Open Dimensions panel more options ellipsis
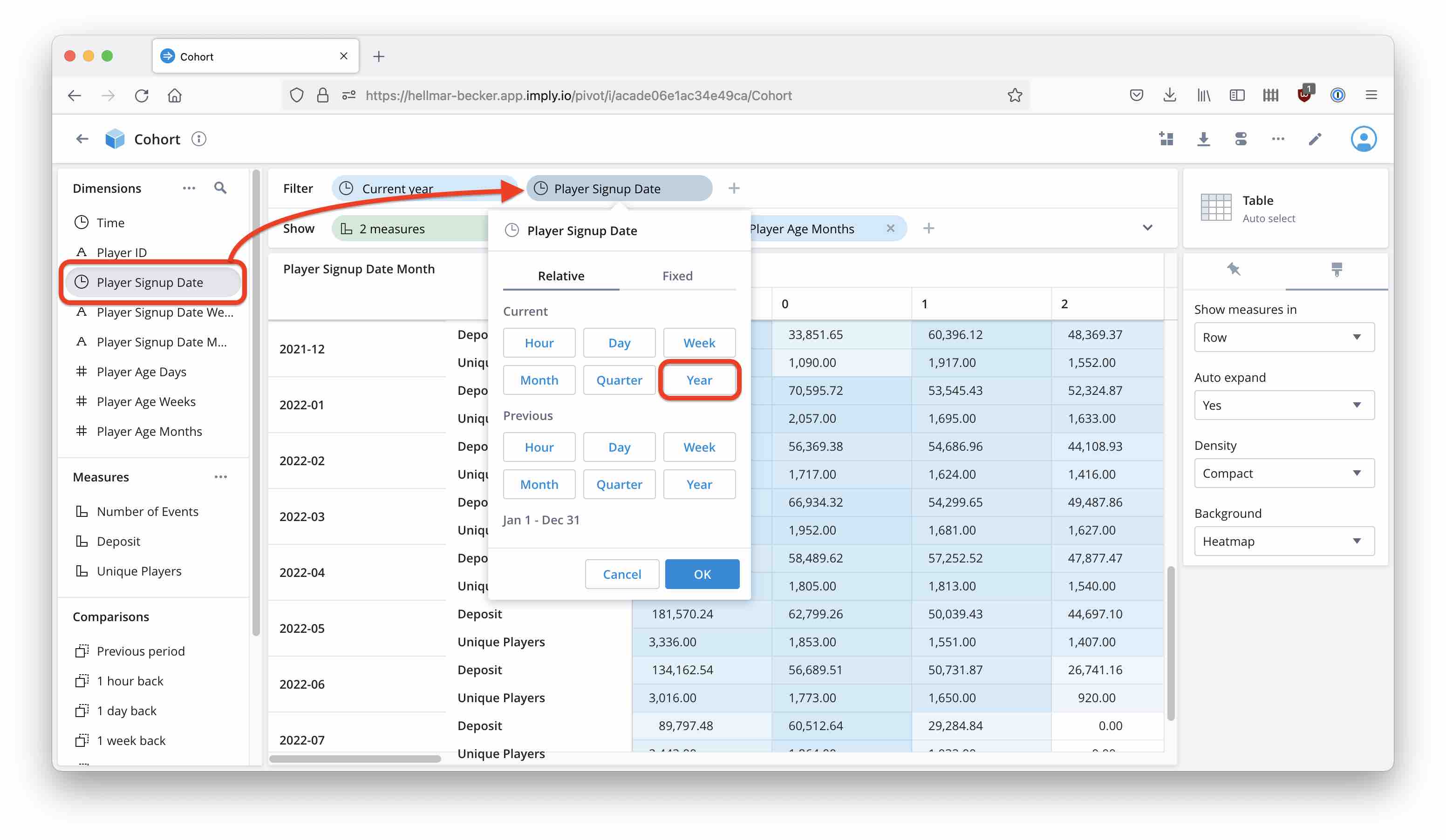Image resolution: width=1446 pixels, height=840 pixels. [189, 188]
